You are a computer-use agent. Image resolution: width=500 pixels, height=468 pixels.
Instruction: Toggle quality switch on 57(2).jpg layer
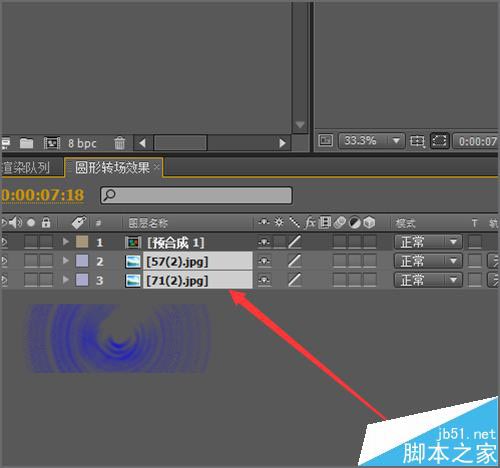click(x=295, y=261)
